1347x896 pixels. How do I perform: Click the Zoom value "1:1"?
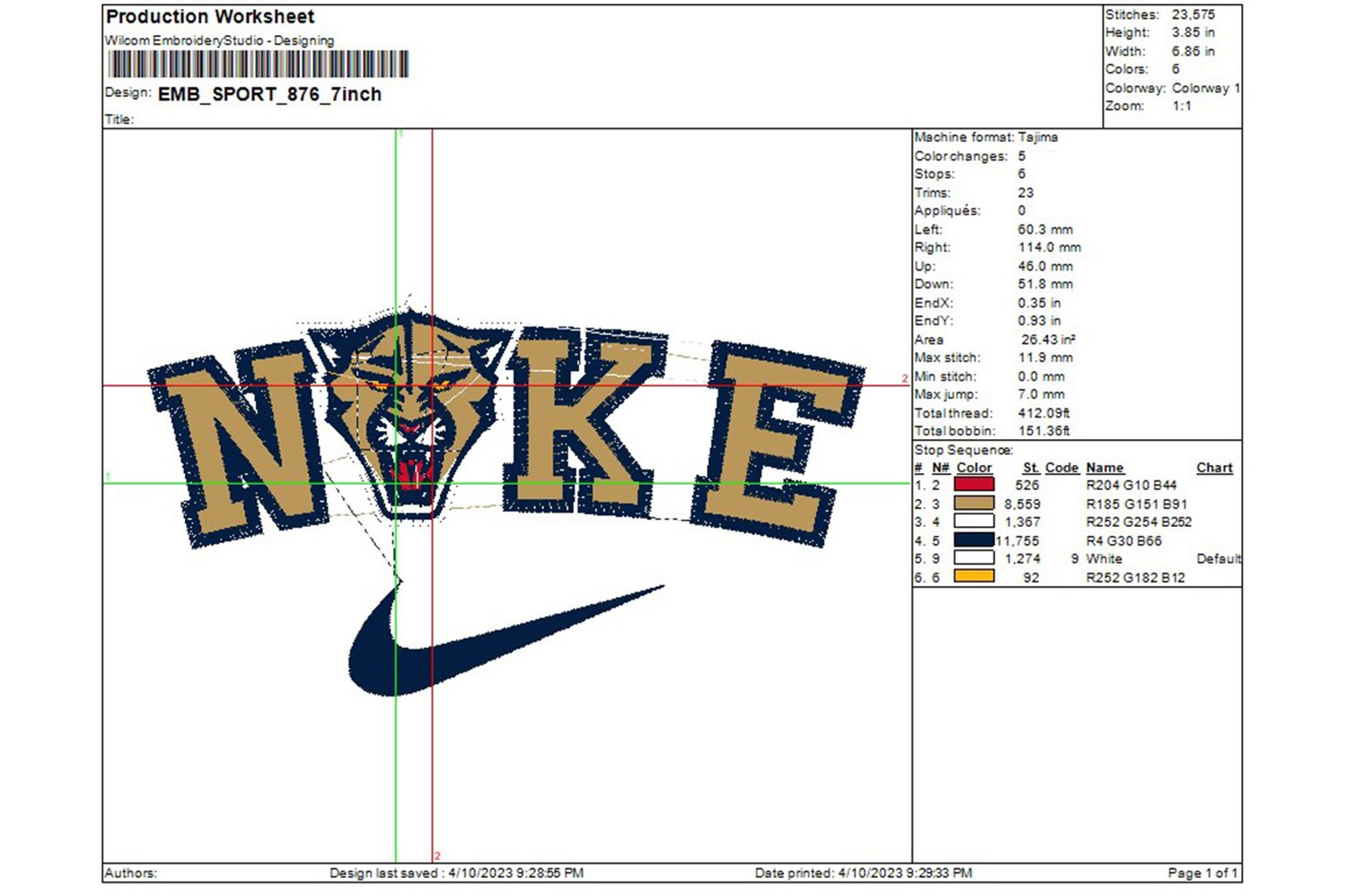(x=1182, y=106)
